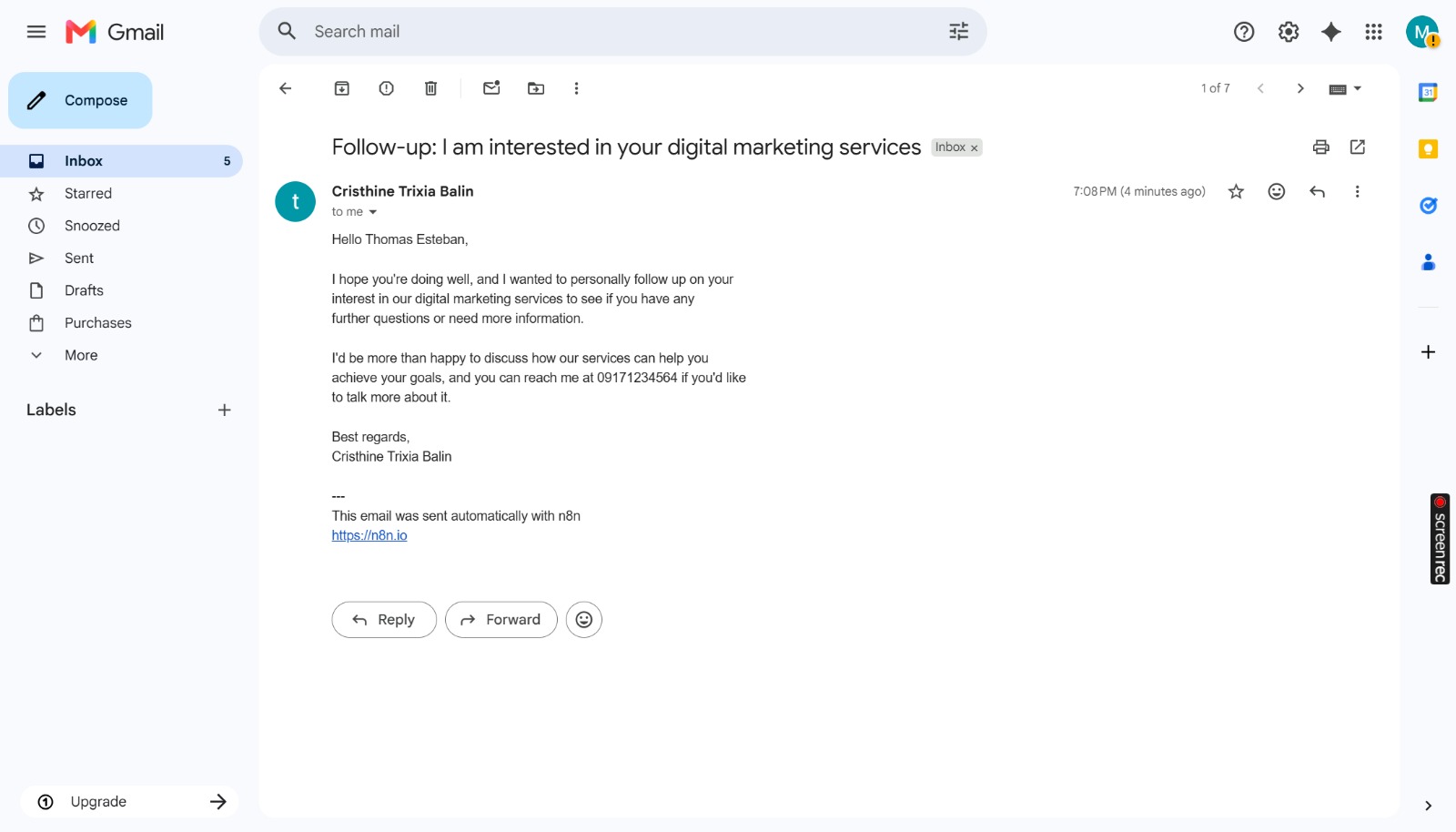Screen dimensions: 1456x832
Task: Open toolbar More options menu
Action: click(x=576, y=88)
